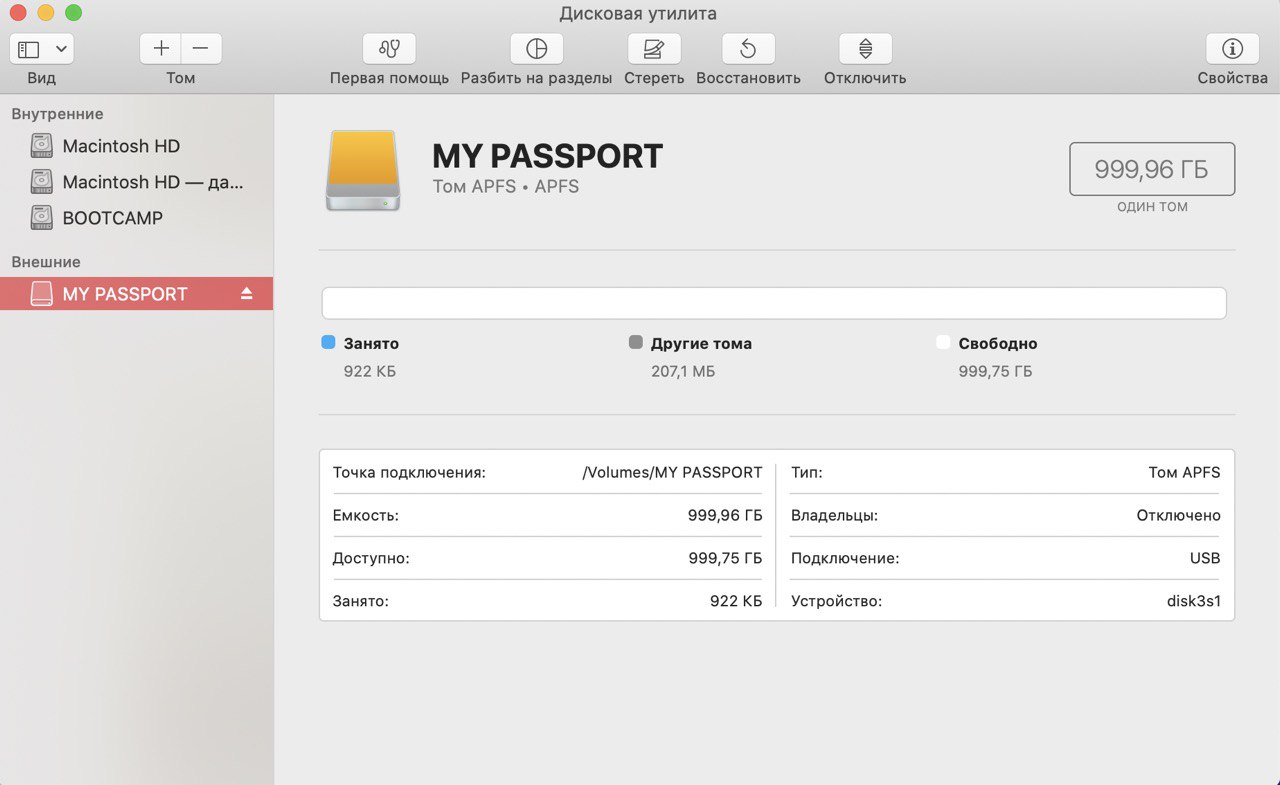Image resolution: width=1280 pixels, height=785 pixels.
Task: Click the Том APFS • APFS subtitle
Action: (x=505, y=186)
